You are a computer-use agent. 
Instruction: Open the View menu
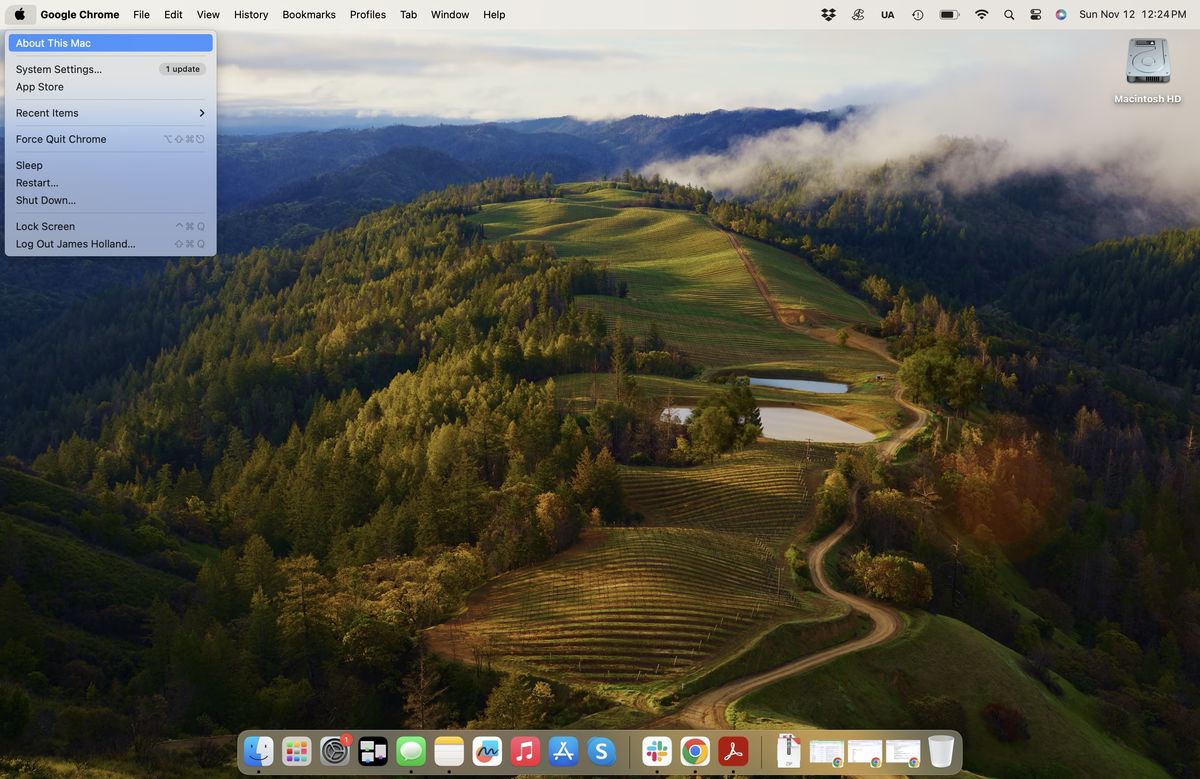pos(208,15)
